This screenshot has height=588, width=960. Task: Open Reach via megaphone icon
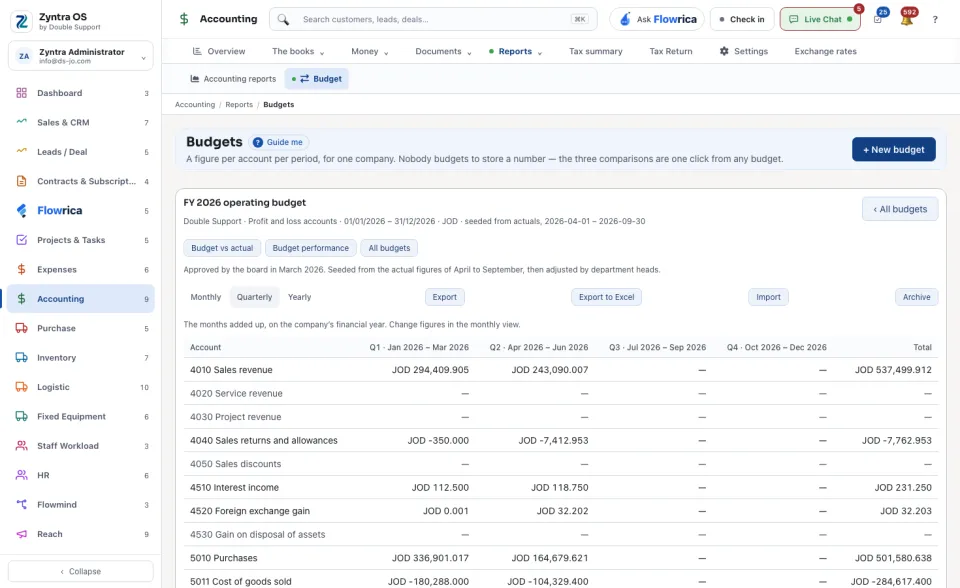21,534
